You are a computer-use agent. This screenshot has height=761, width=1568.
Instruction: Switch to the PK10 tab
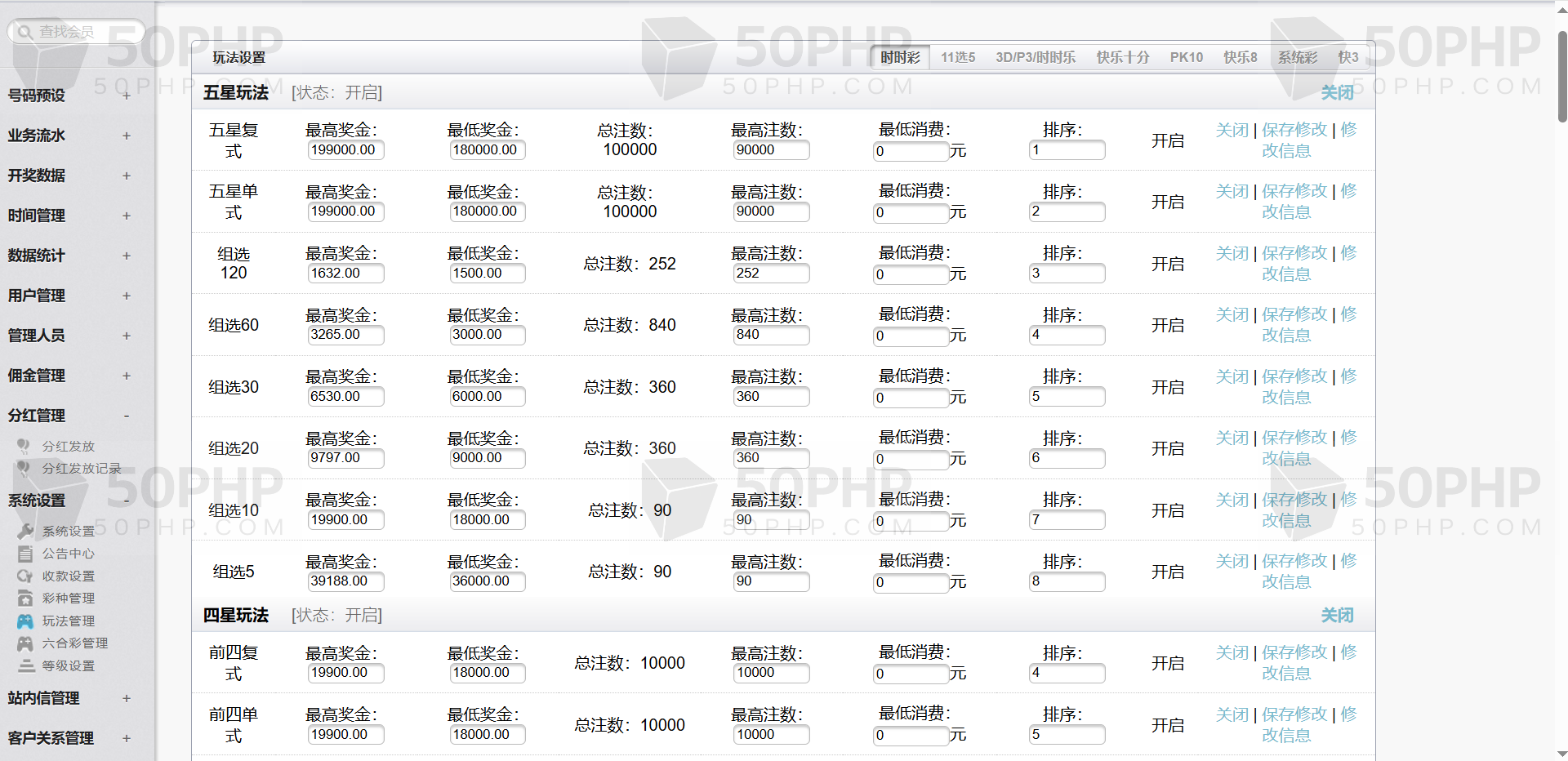[1186, 57]
